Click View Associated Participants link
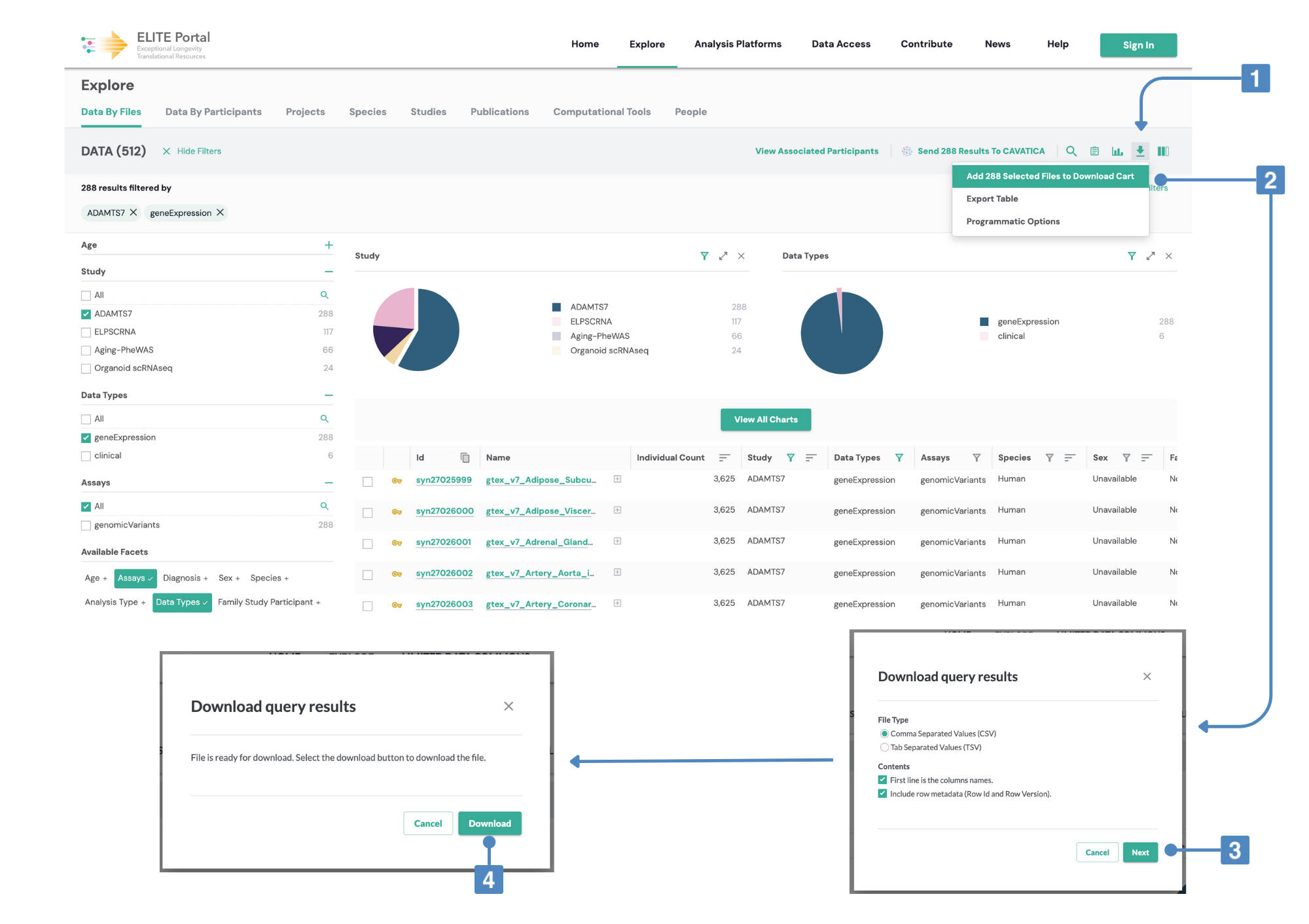This screenshot has height=924, width=1309. 817,151
